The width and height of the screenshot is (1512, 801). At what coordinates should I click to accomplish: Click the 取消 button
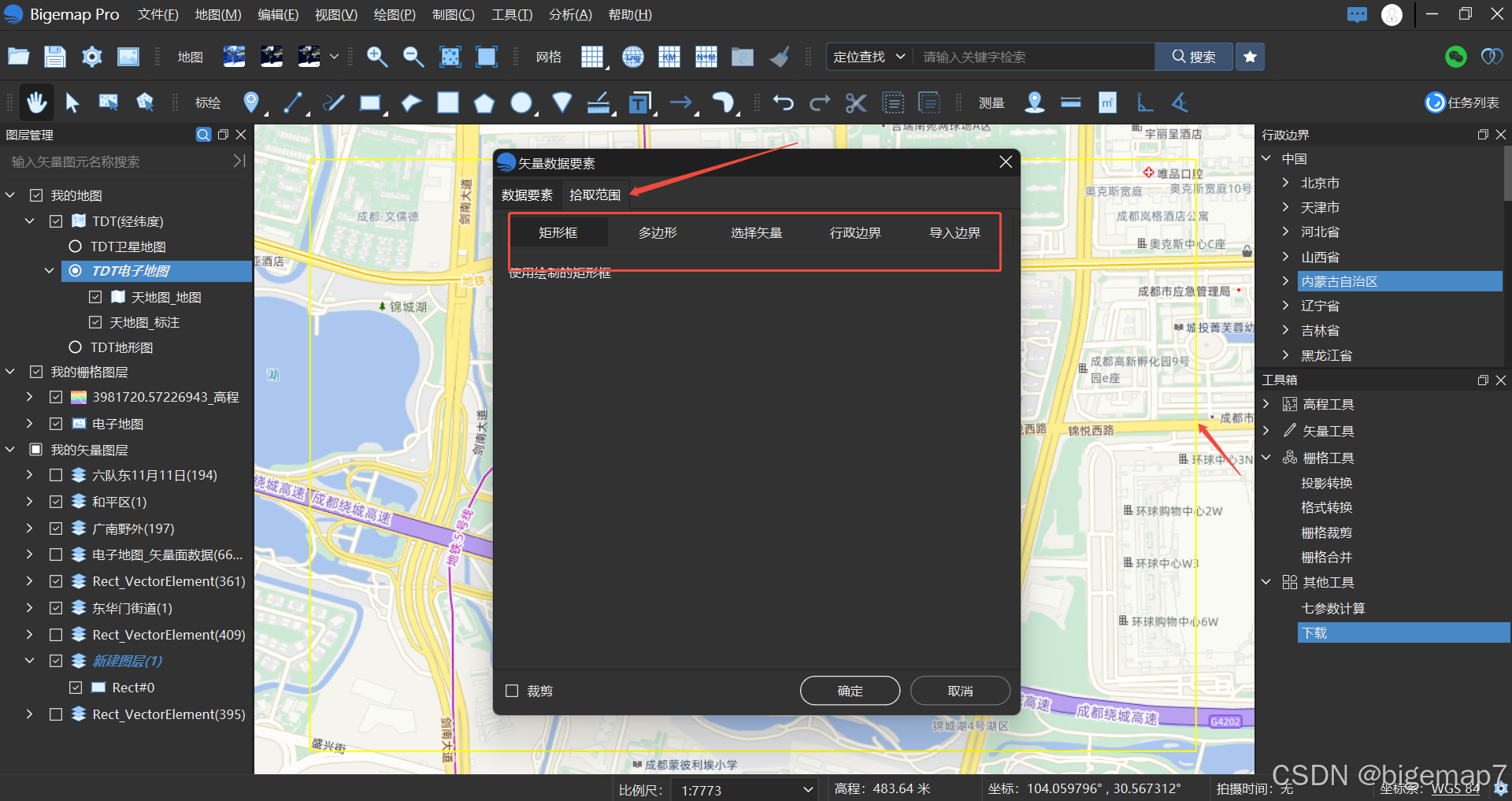point(960,691)
